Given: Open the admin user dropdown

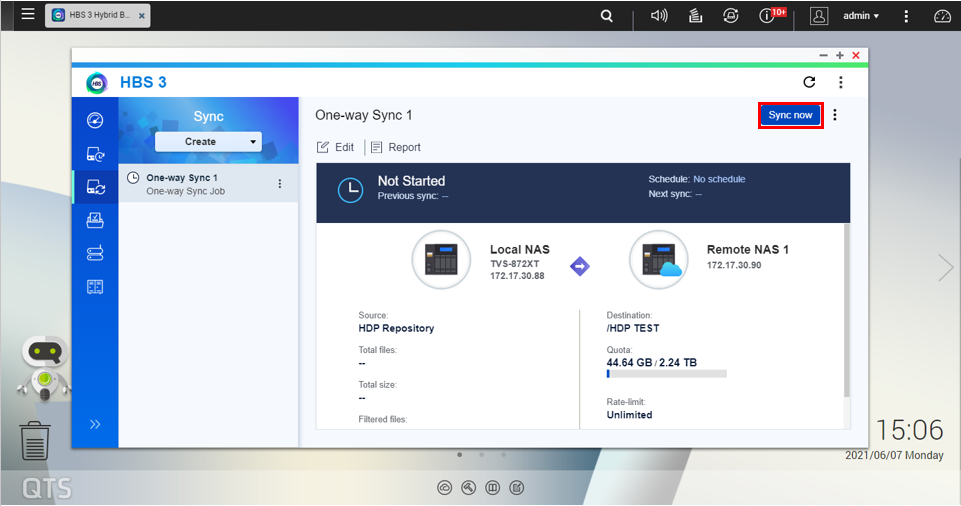Looking at the screenshot, I should pos(860,16).
